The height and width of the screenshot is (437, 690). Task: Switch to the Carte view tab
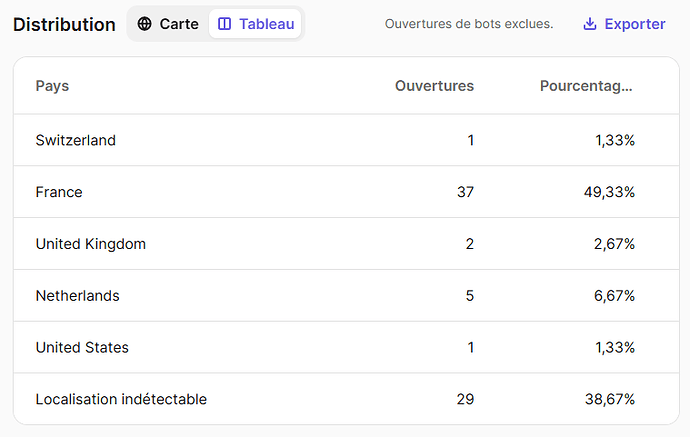coord(168,24)
